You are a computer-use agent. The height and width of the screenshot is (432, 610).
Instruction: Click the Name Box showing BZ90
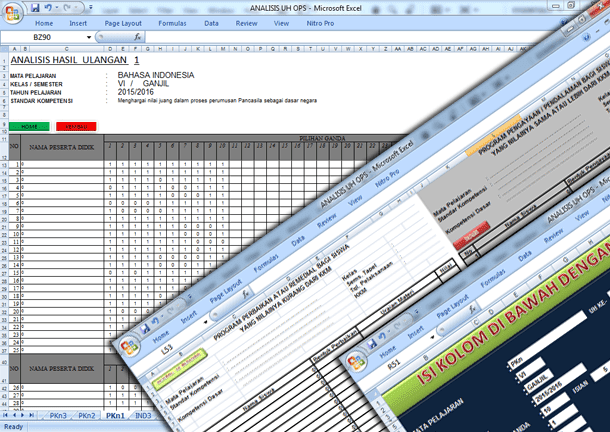point(43,37)
